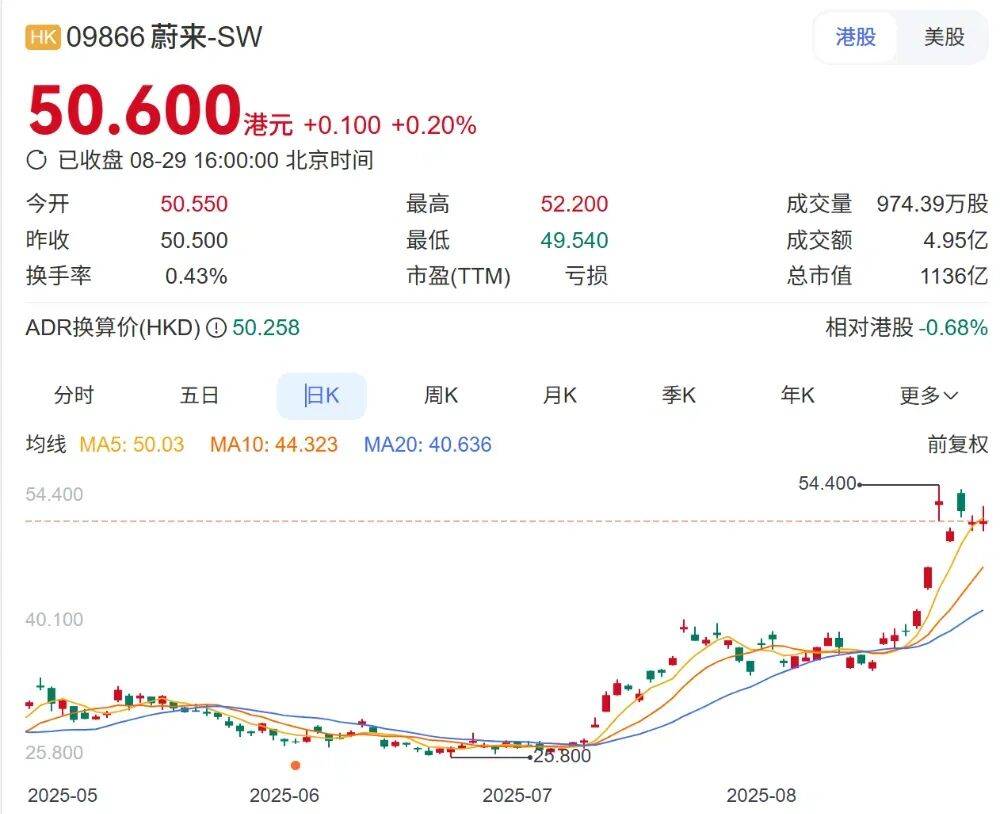Click the MA20 moving average label
The height and width of the screenshot is (814, 1000).
[x=427, y=445]
